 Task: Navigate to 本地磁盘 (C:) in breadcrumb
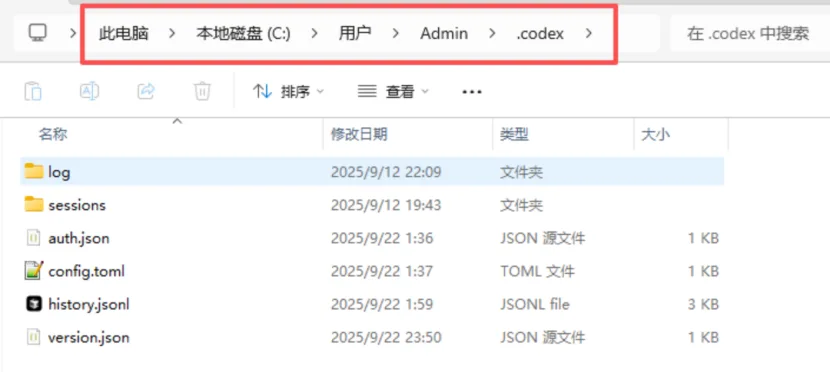click(243, 33)
